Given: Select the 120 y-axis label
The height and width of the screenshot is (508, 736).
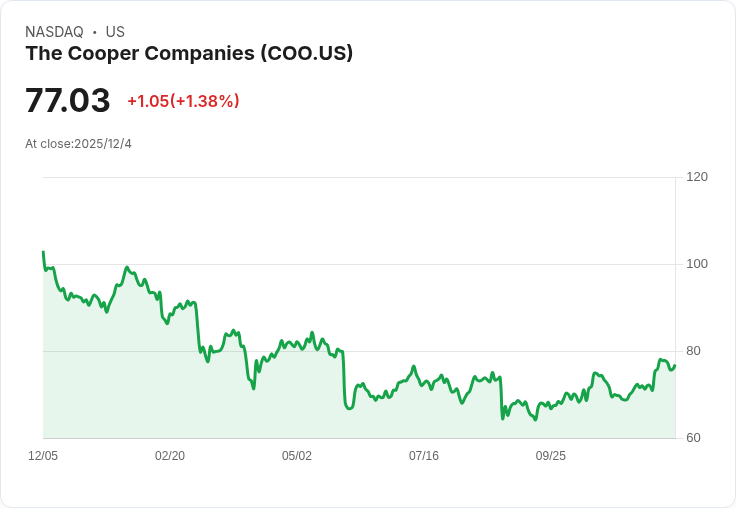Looking at the screenshot, I should point(697,177).
